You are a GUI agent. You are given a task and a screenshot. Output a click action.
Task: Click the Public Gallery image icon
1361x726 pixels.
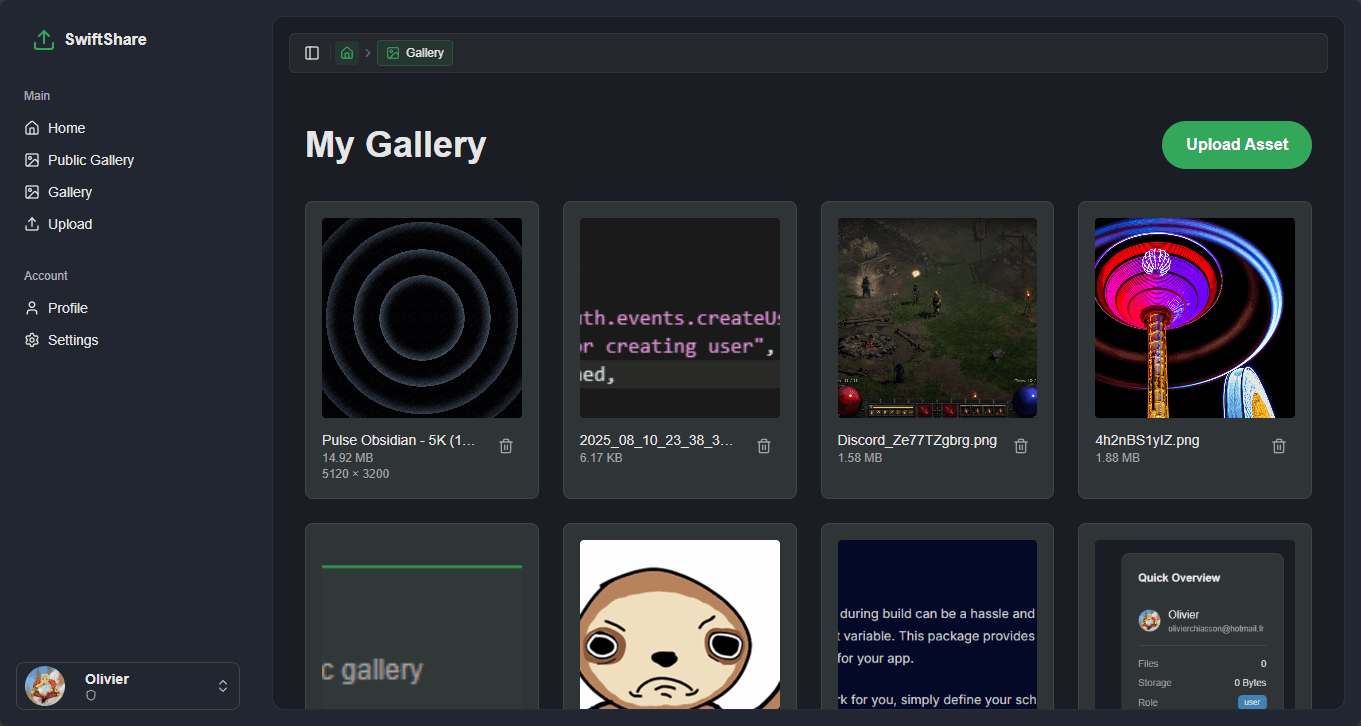32,160
